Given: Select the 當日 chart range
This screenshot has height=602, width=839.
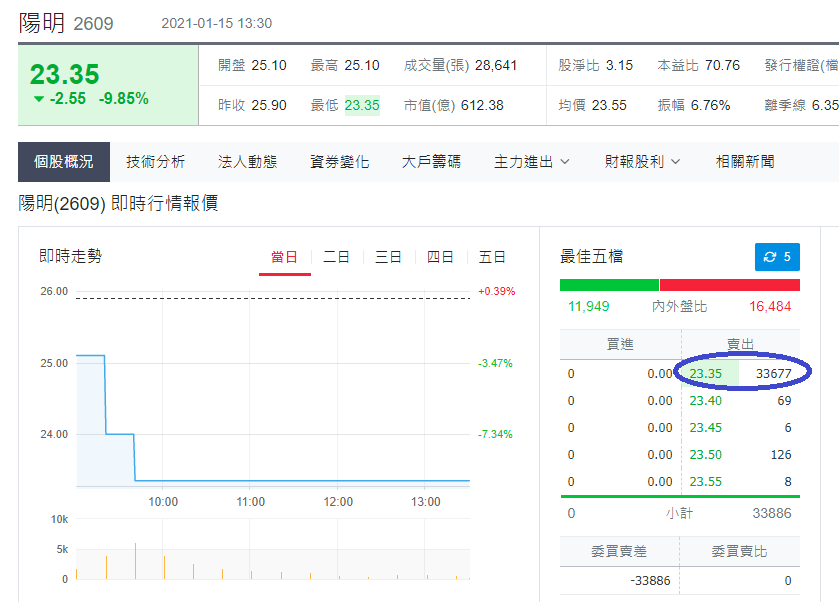Looking at the screenshot, I should point(284,257).
